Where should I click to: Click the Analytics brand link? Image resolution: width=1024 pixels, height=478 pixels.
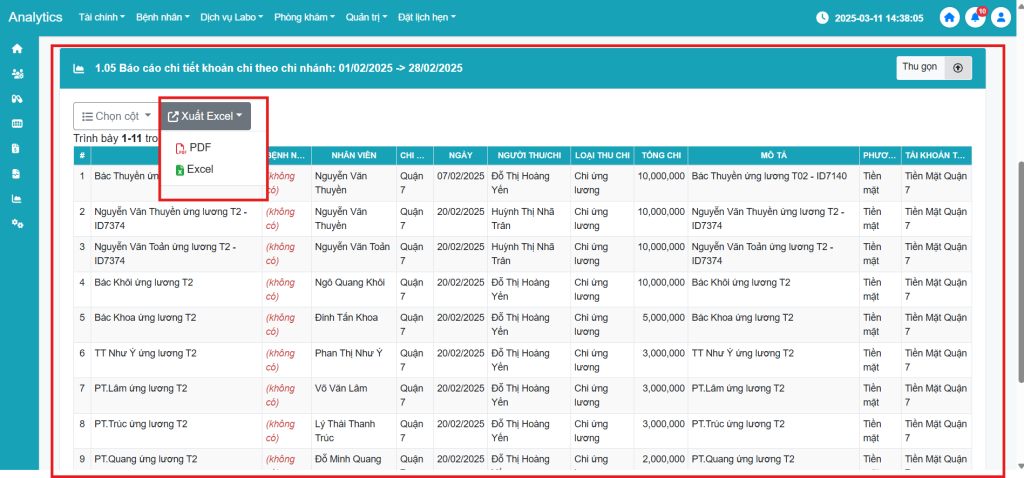35,18
